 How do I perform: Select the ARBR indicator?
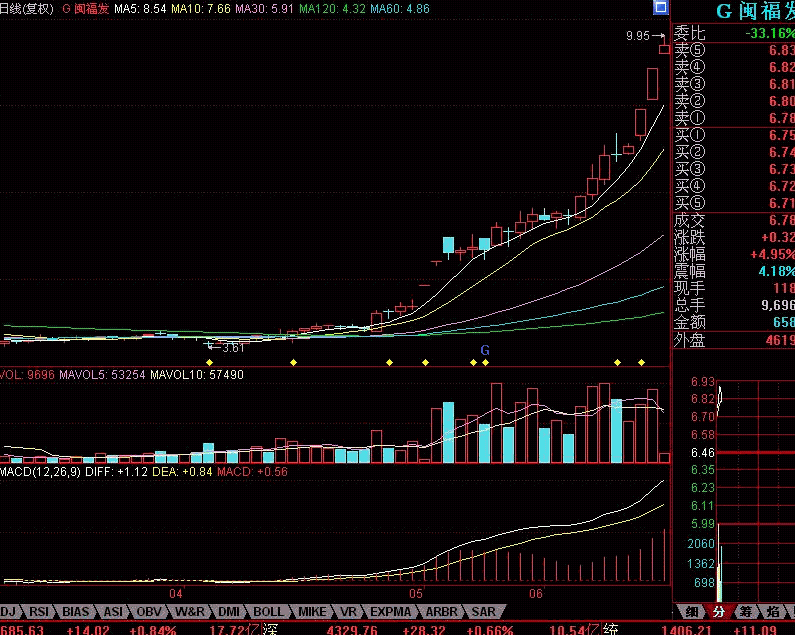pyautogui.click(x=440, y=611)
